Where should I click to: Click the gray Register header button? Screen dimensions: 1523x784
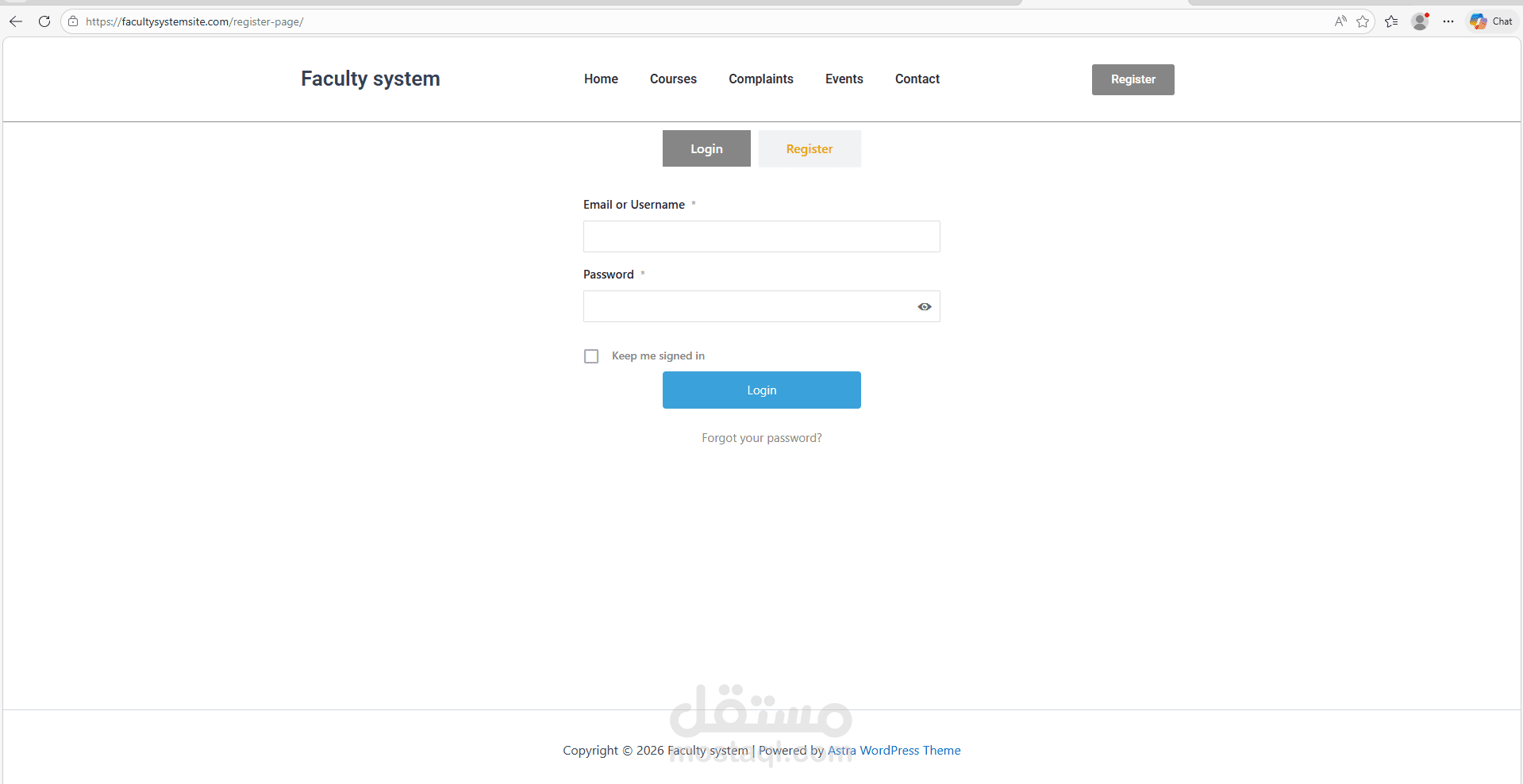coord(1133,79)
